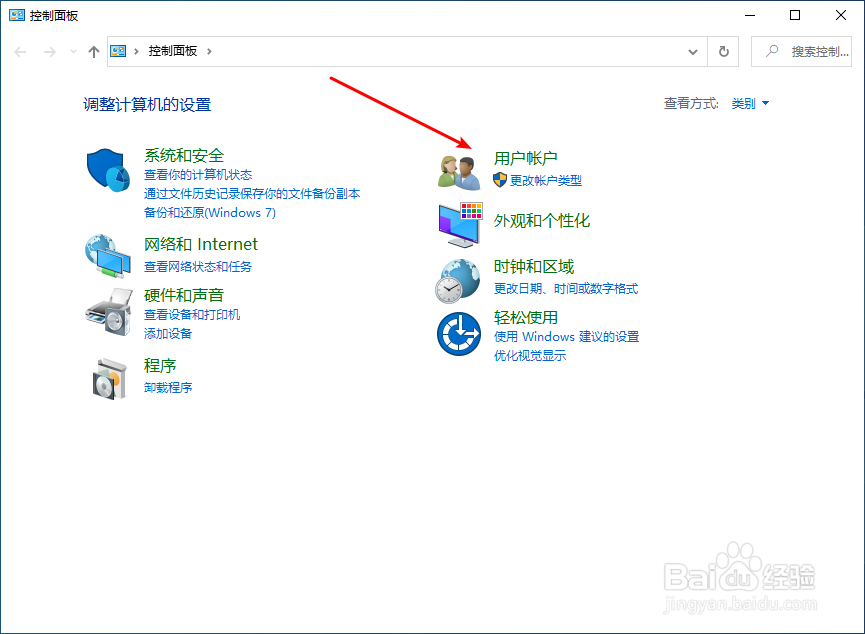The image size is (865, 634).
Task: Click the refresh icon beside the address bar
Action: [723, 51]
